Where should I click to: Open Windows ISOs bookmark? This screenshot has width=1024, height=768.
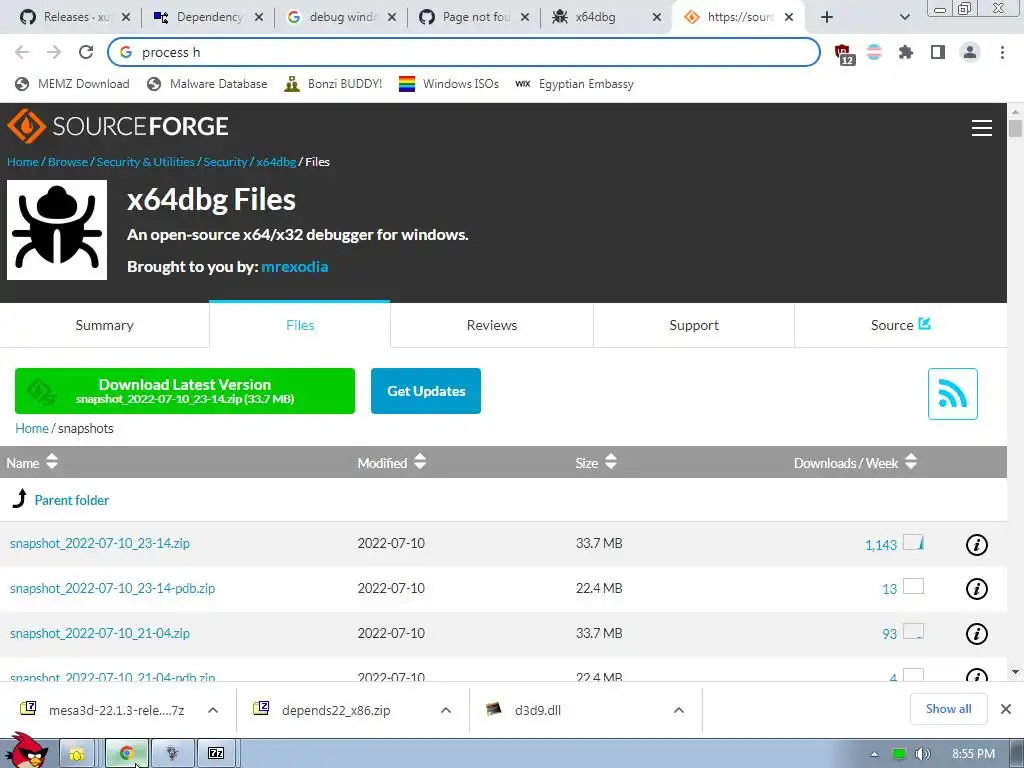[x=449, y=84]
